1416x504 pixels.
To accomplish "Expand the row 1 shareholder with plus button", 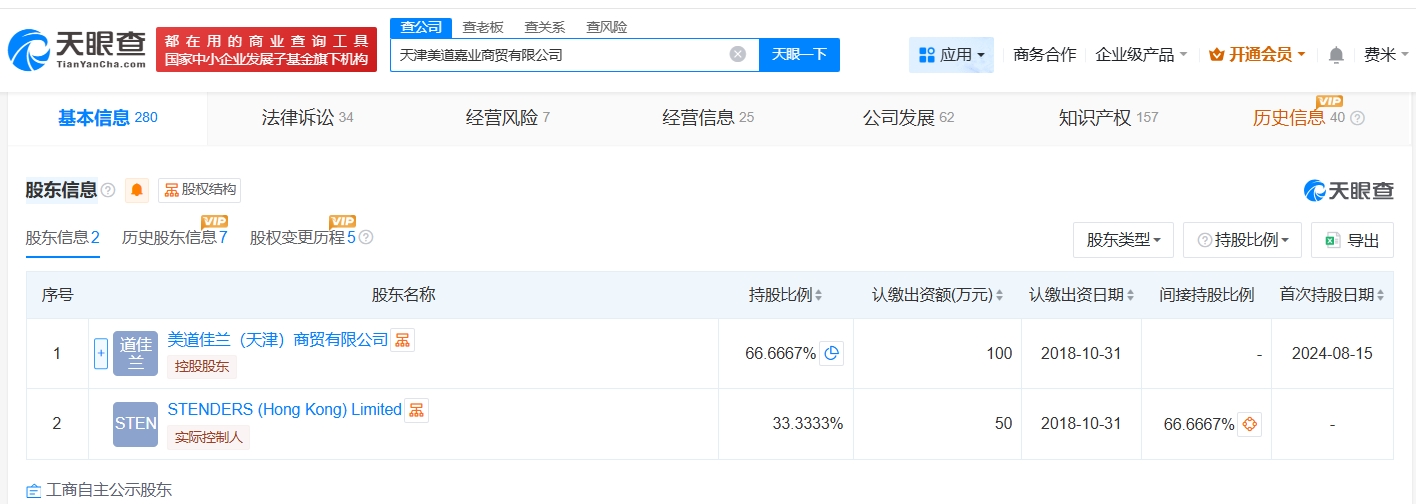I will (x=100, y=353).
